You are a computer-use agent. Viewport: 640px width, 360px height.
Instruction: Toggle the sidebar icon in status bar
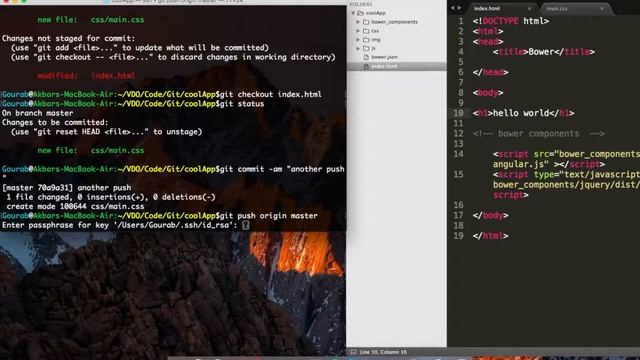point(353,352)
